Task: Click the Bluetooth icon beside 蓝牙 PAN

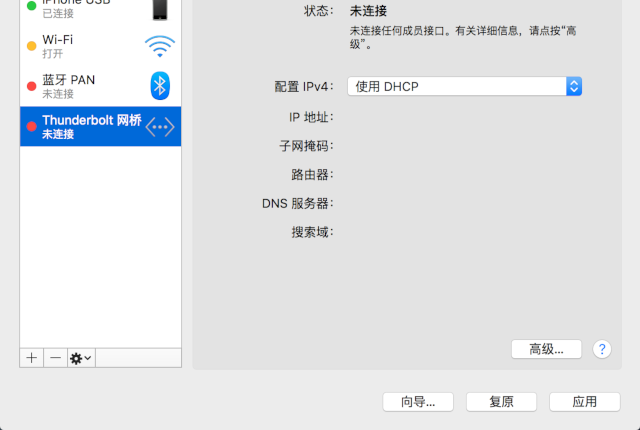Action: coord(160,86)
